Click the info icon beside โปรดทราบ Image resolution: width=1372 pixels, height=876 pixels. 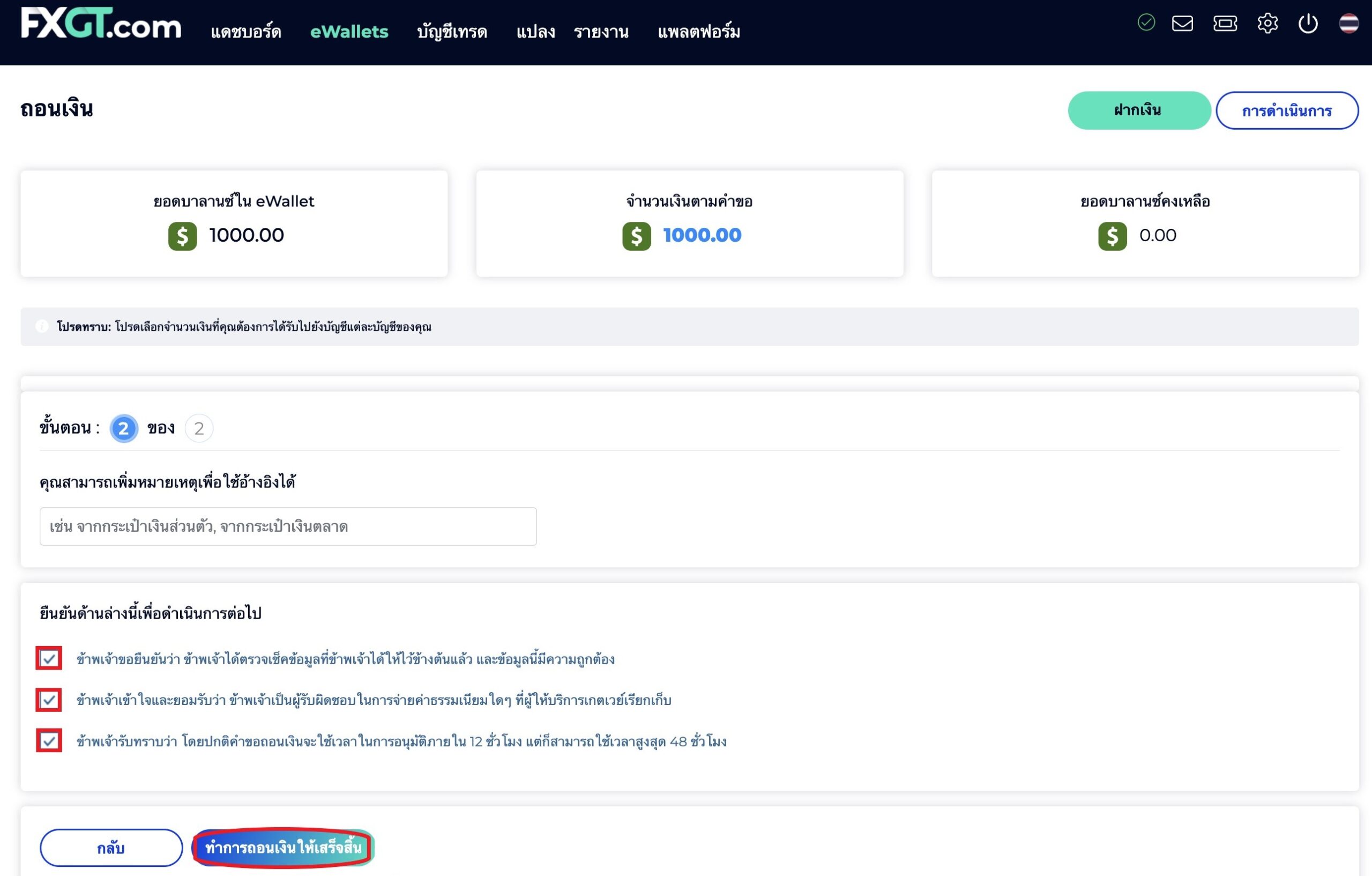(x=42, y=326)
